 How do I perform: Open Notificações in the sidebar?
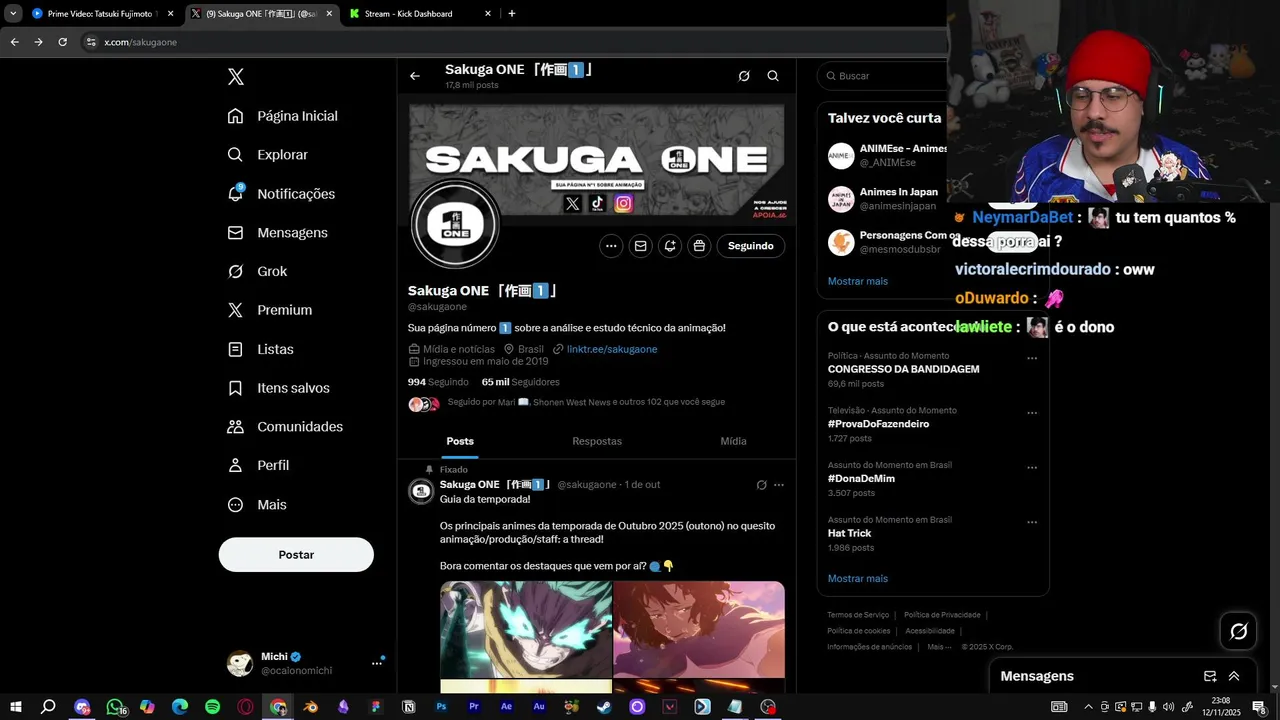[281, 194]
